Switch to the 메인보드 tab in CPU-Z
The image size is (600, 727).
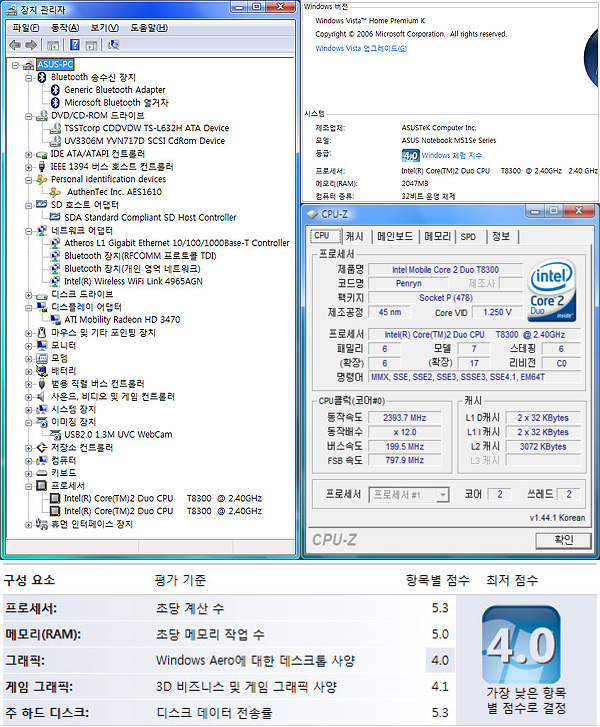(x=395, y=236)
